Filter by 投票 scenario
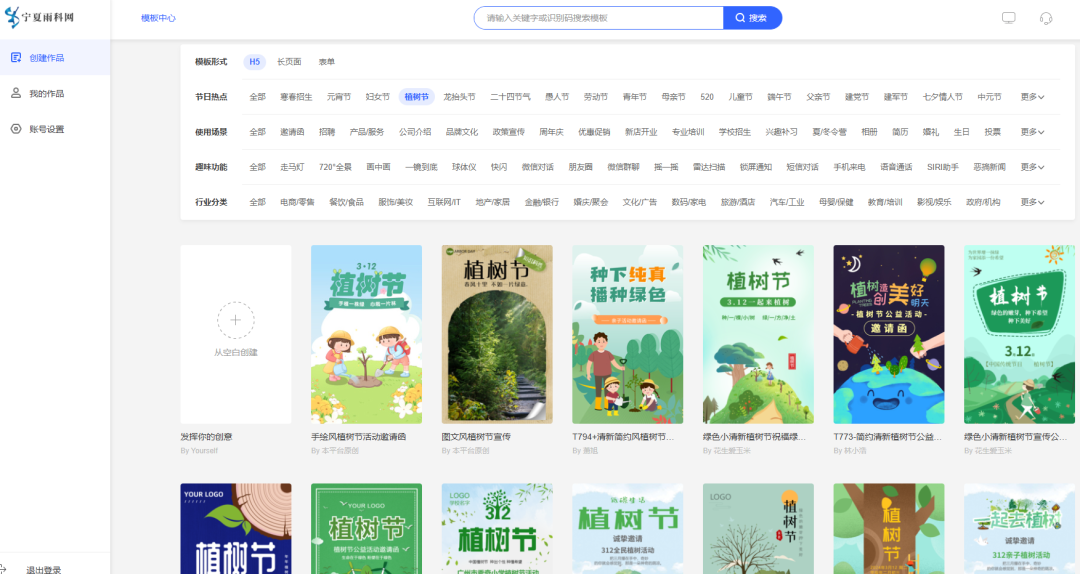This screenshot has height=574, width=1080. pos(993,132)
